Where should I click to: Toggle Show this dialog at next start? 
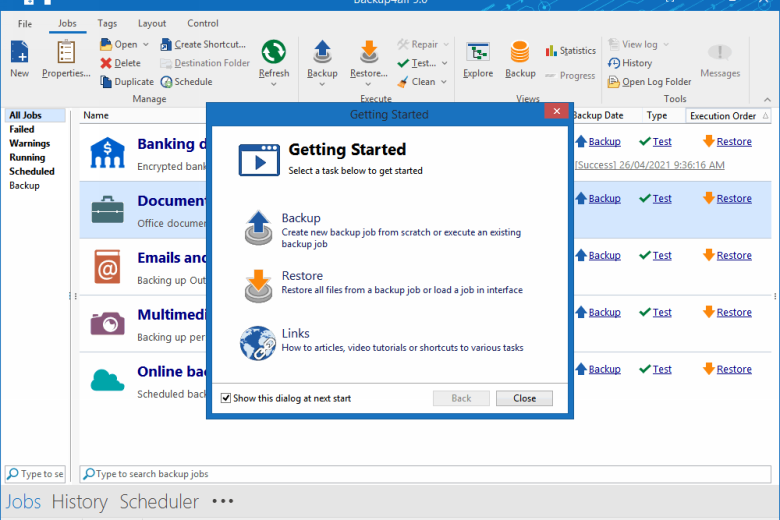[226, 398]
